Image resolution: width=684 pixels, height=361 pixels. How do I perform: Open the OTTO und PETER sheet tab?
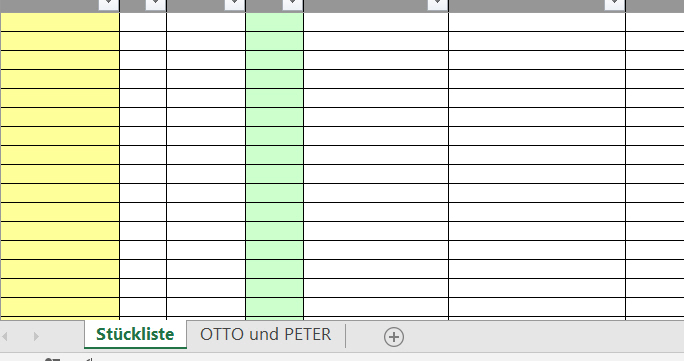point(265,334)
